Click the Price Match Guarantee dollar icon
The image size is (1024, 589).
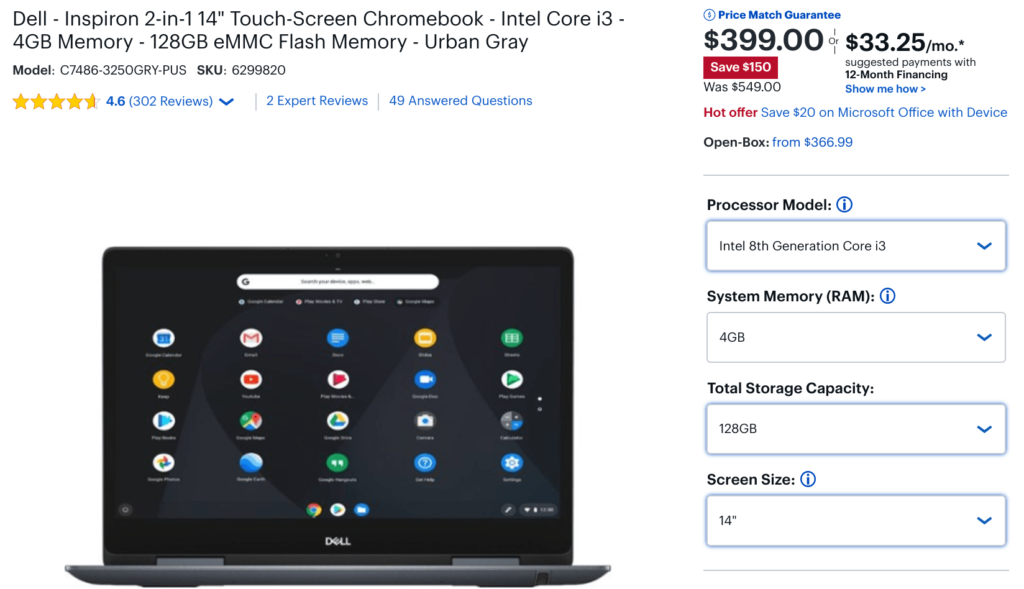(x=709, y=15)
